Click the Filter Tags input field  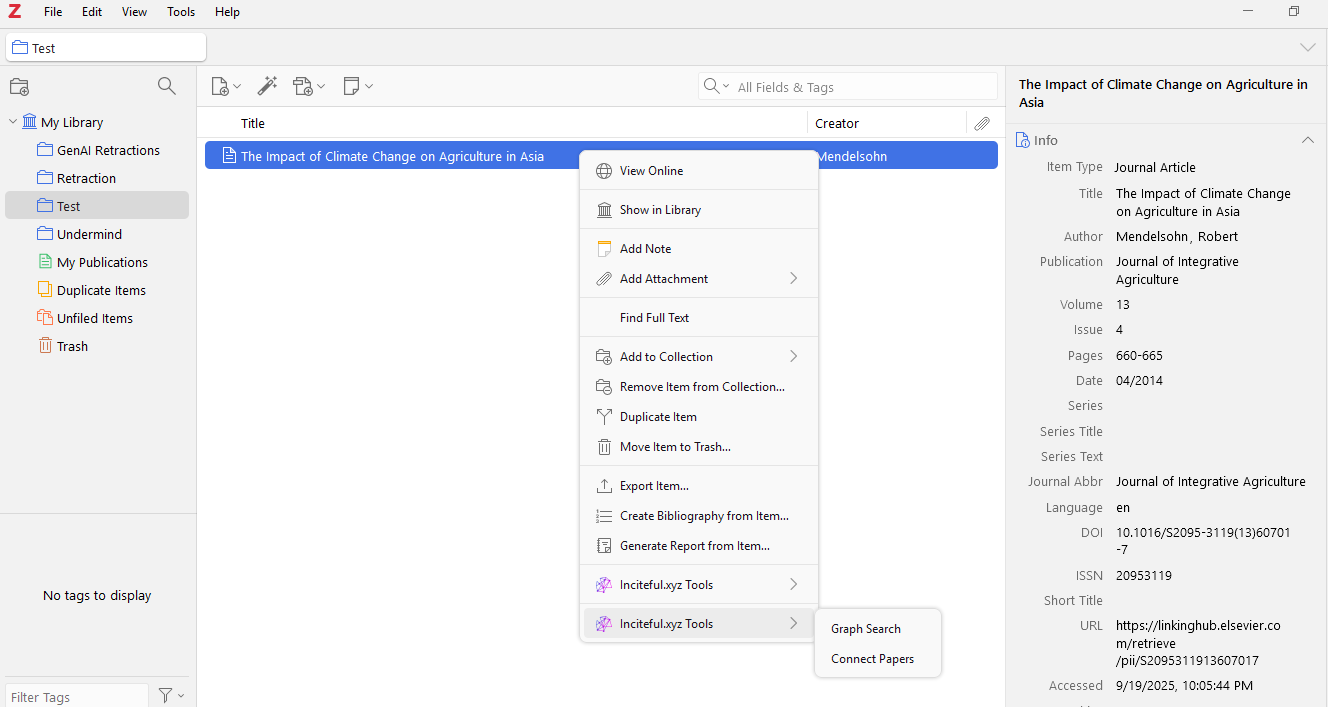77,697
